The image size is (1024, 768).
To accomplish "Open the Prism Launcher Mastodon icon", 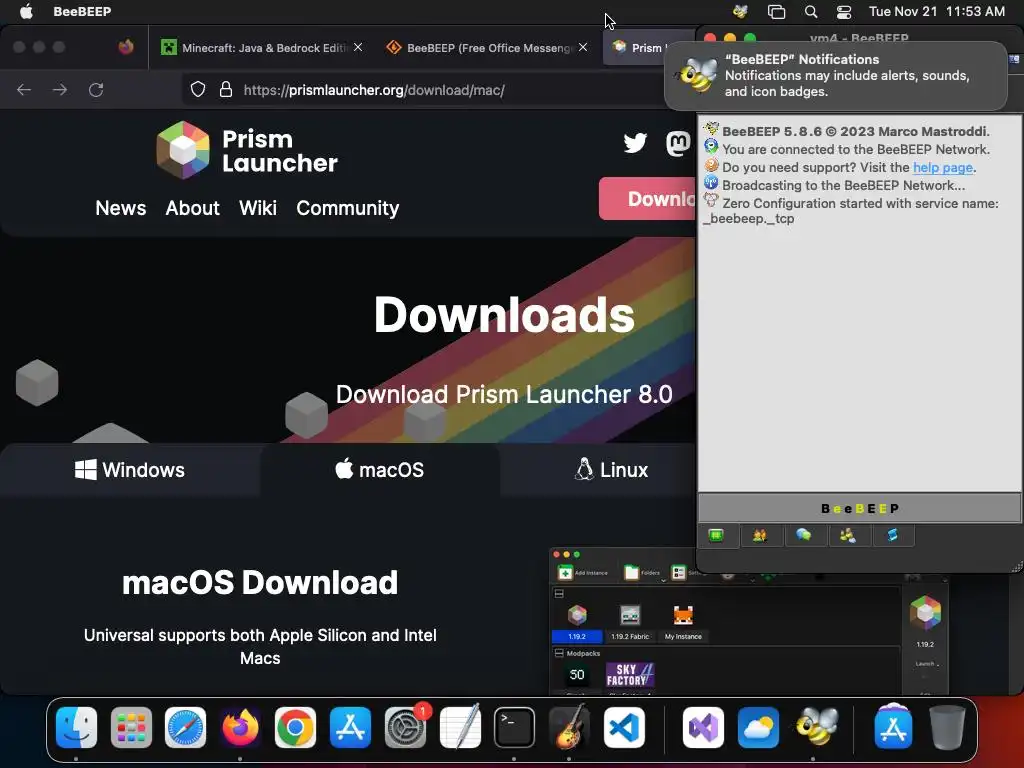I will pos(678,143).
